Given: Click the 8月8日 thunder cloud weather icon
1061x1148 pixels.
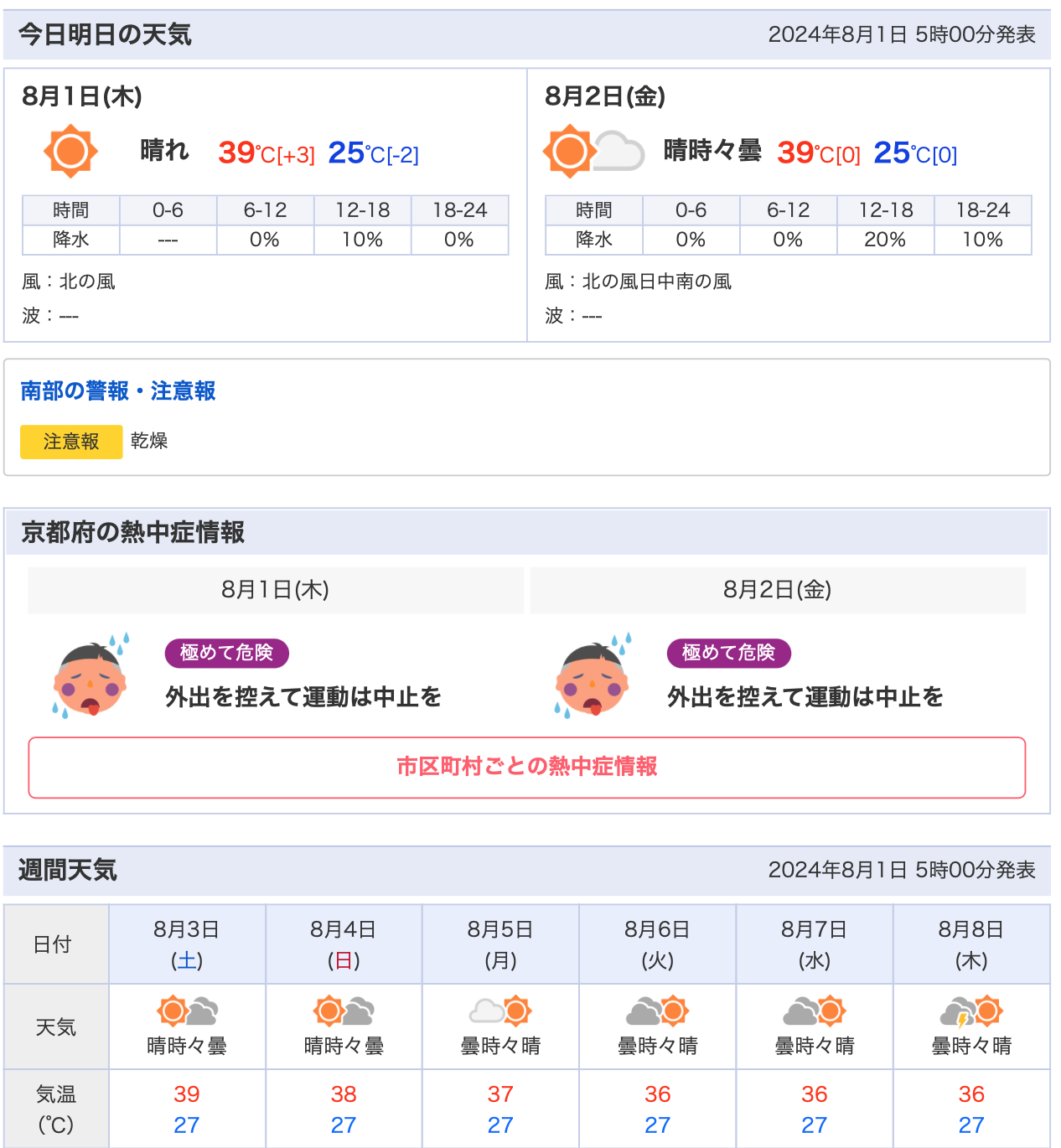Looking at the screenshot, I should (971, 1011).
